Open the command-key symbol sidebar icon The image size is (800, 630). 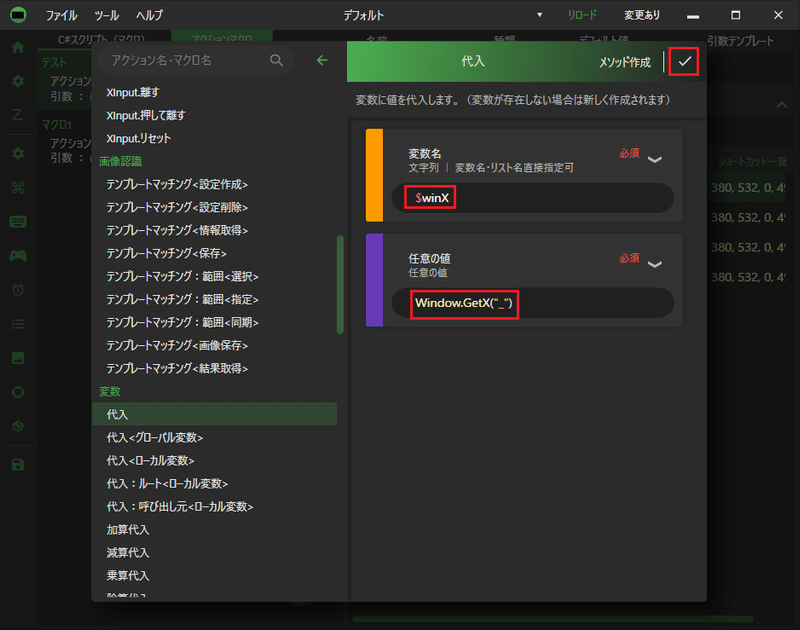[18, 188]
